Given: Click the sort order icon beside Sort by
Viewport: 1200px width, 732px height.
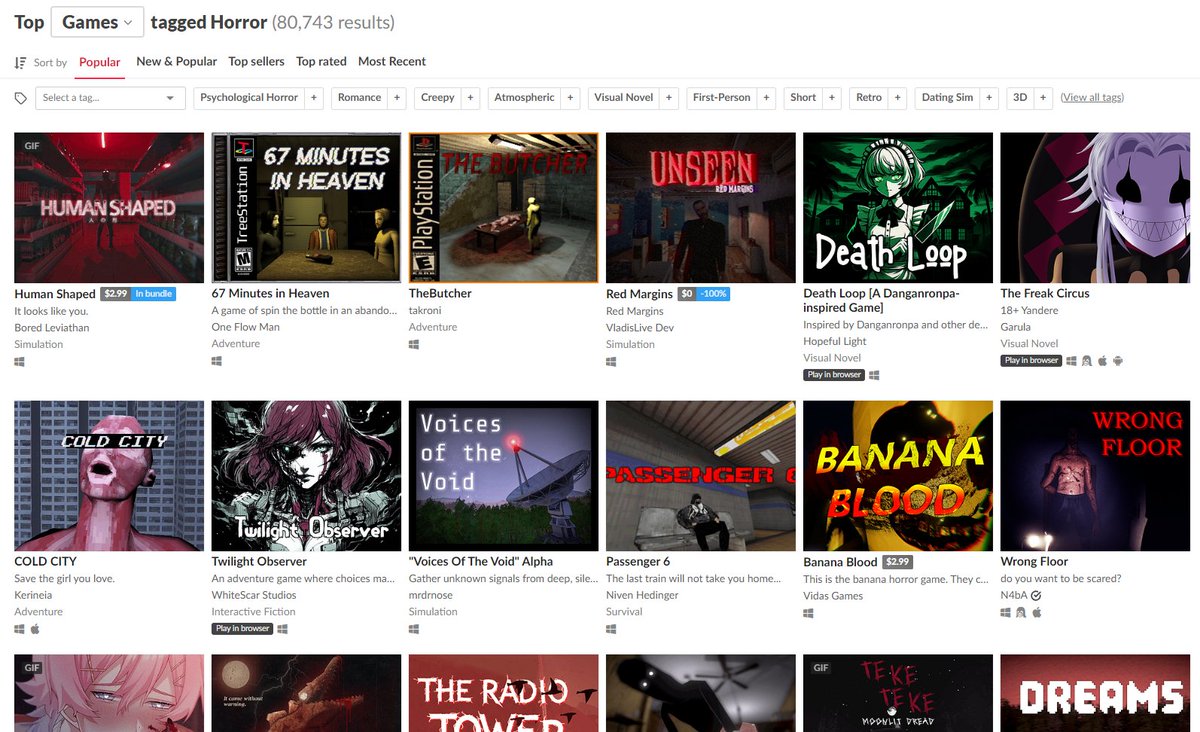Looking at the screenshot, I should [20, 63].
